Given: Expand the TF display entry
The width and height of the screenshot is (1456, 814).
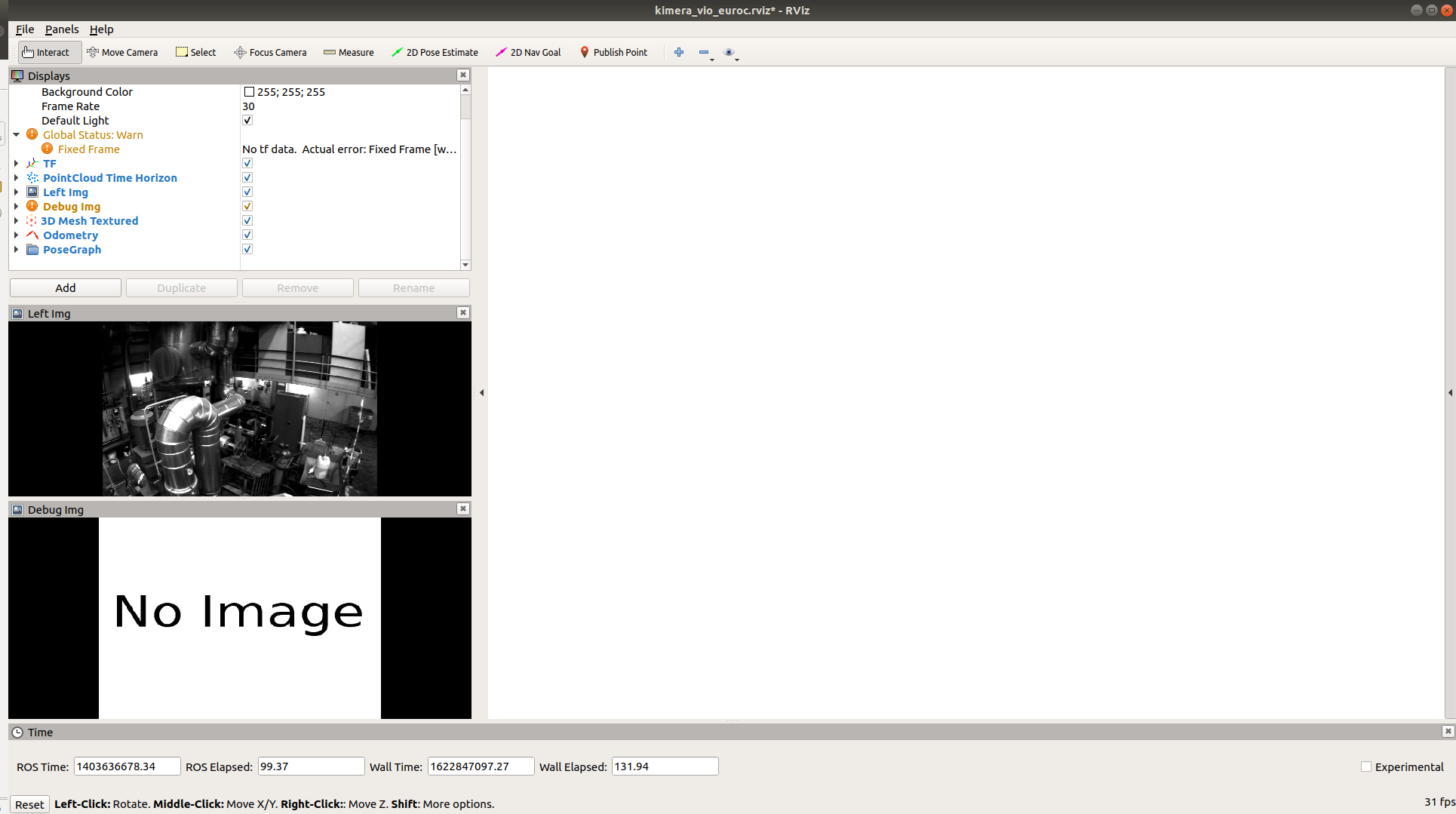Looking at the screenshot, I should (17, 163).
